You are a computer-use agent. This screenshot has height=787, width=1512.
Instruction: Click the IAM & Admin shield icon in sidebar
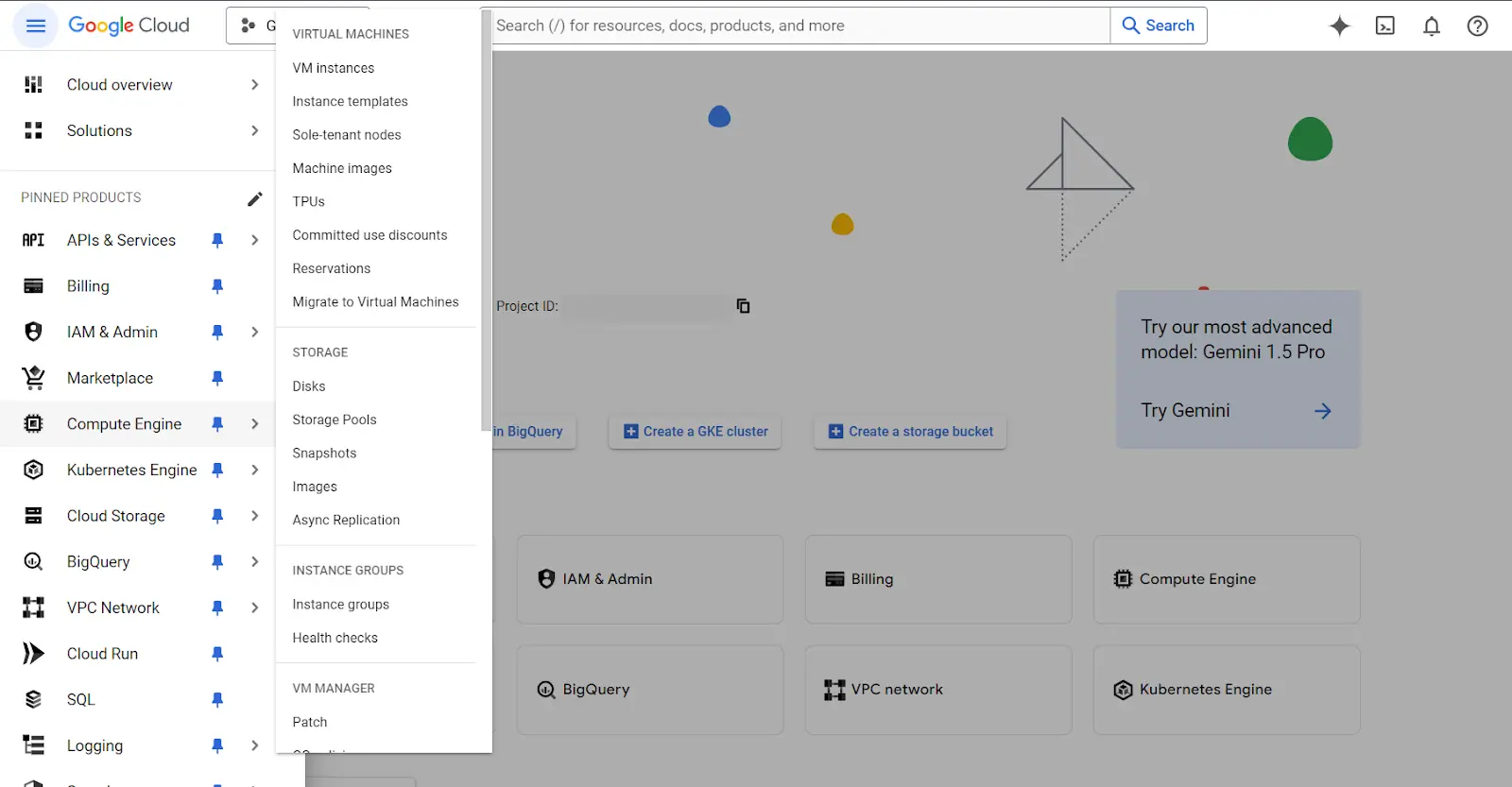point(33,332)
